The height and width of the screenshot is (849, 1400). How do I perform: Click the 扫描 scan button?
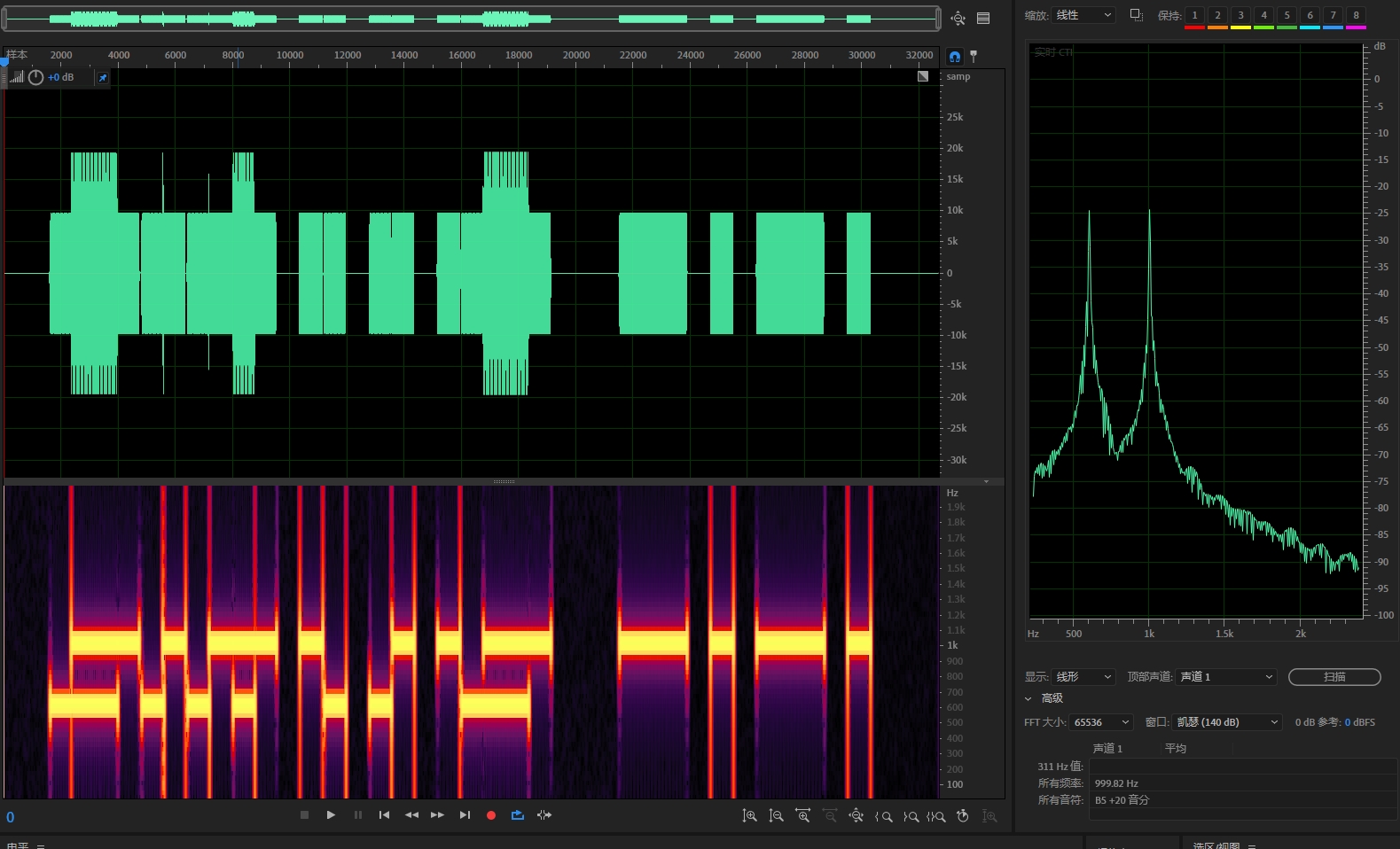point(1334,677)
